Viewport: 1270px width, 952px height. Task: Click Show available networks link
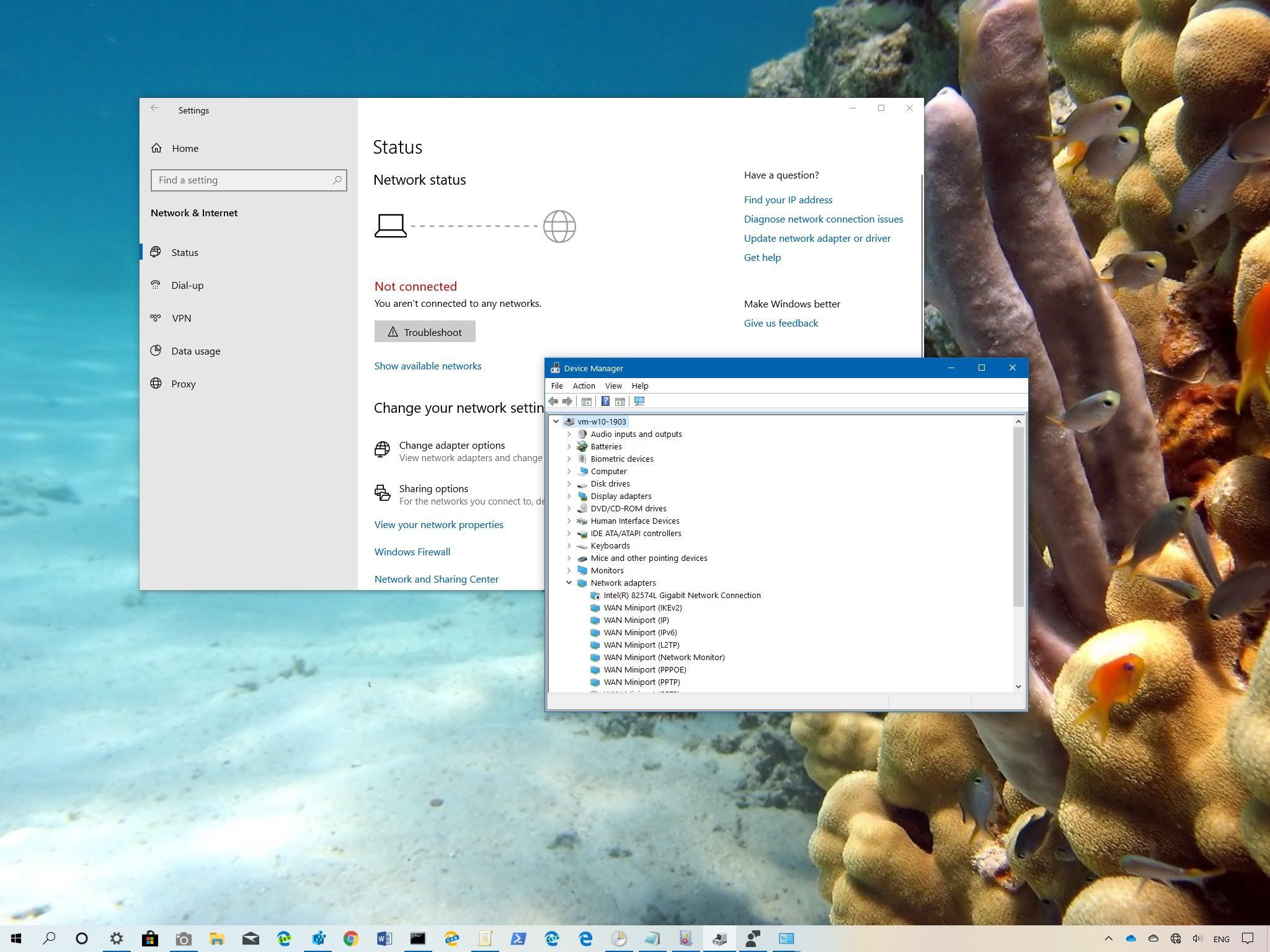coord(428,366)
